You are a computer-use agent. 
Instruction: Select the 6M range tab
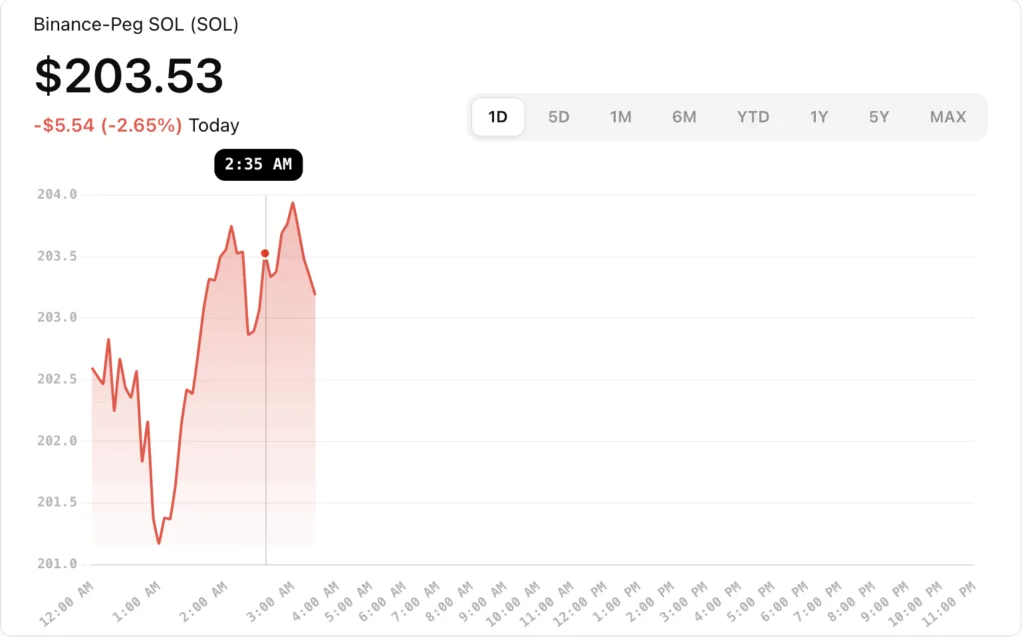click(684, 117)
